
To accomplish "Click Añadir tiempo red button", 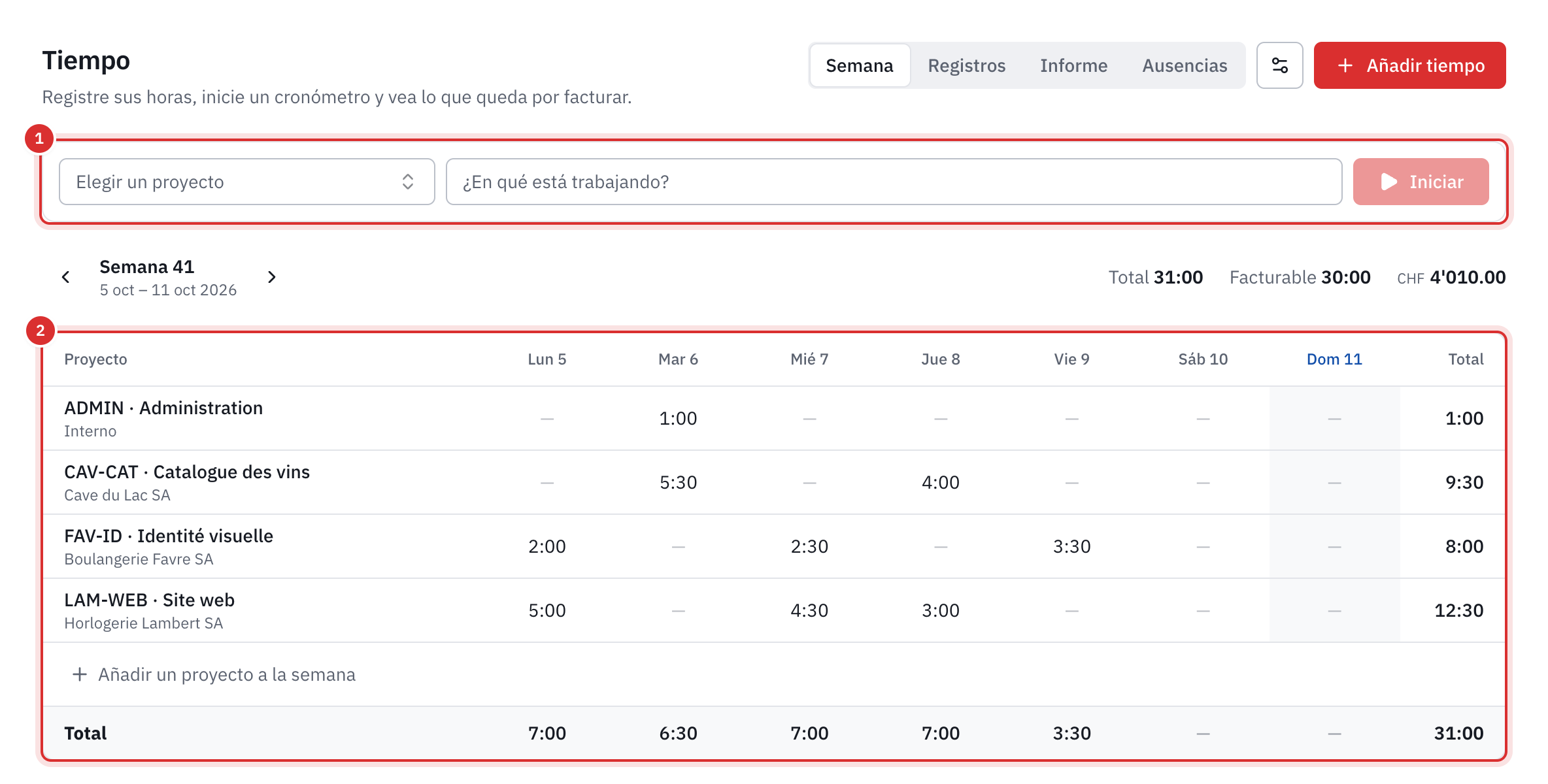I will 1409,65.
